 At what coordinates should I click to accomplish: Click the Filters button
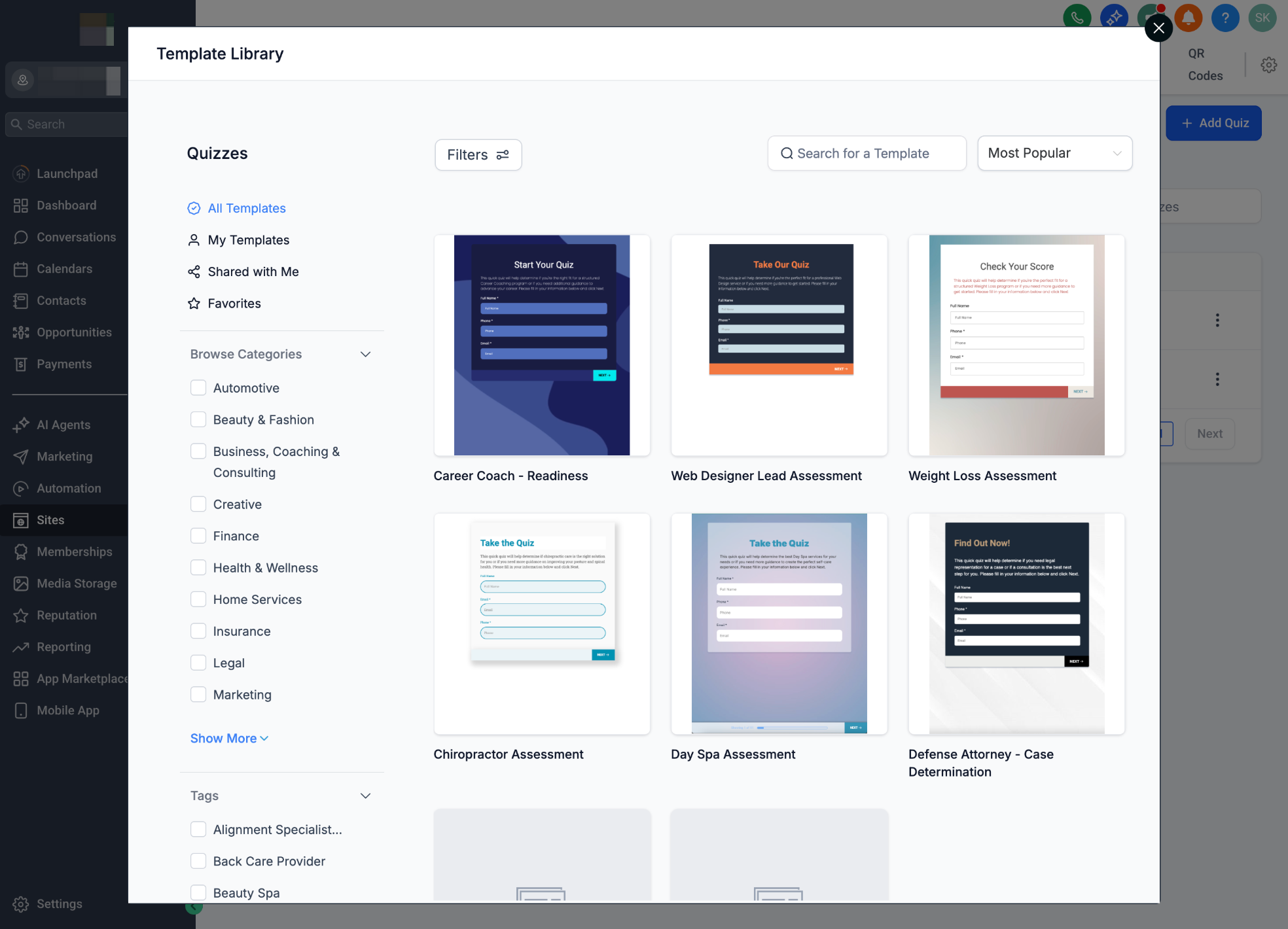(478, 155)
